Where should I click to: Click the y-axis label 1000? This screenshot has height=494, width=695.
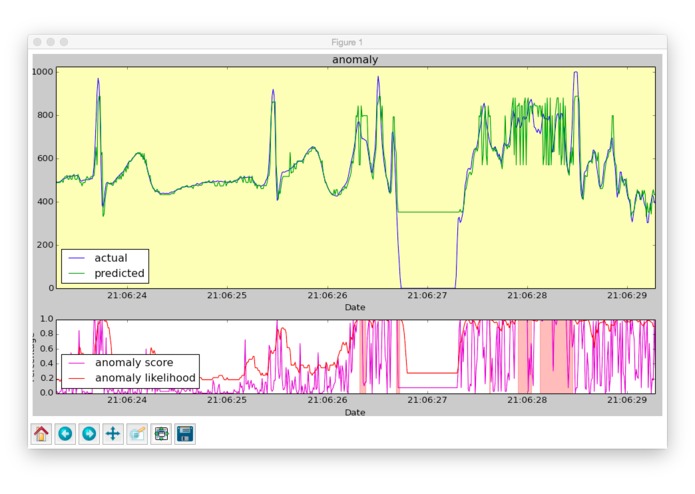[43, 72]
